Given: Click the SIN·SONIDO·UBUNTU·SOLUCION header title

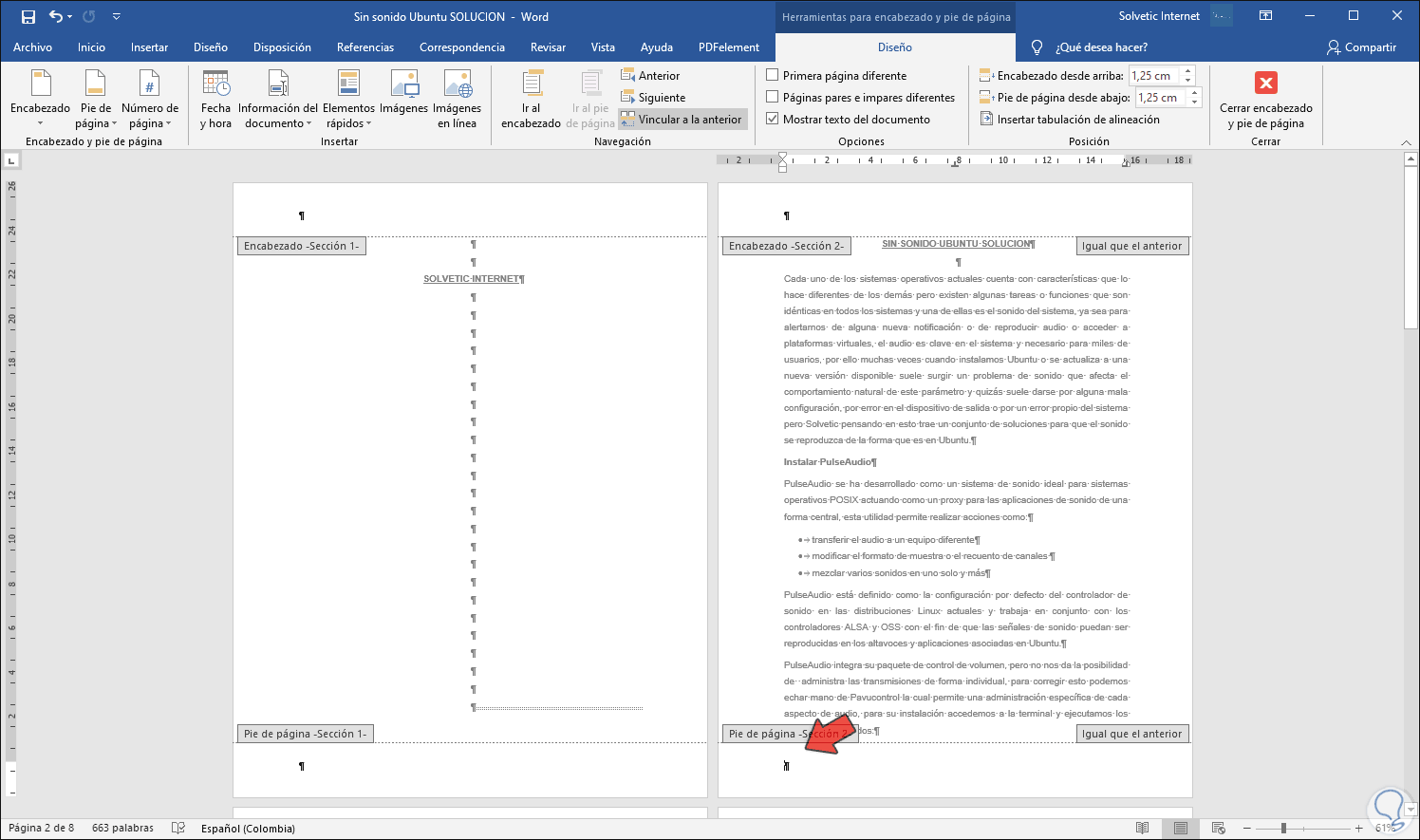Looking at the screenshot, I should click(x=957, y=244).
